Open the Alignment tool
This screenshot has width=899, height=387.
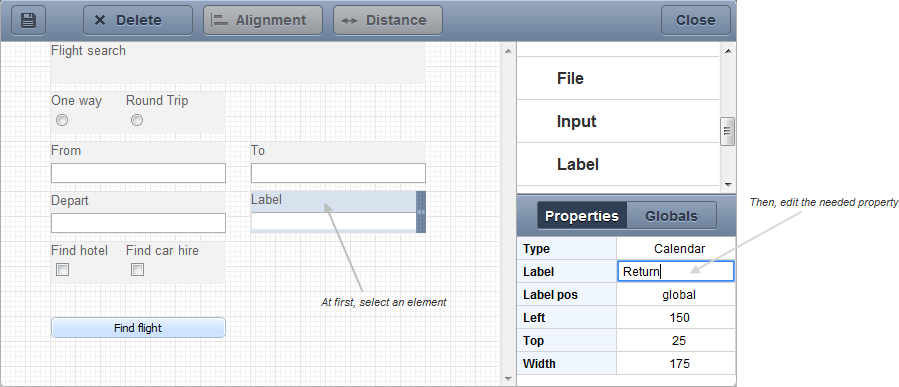tap(263, 20)
